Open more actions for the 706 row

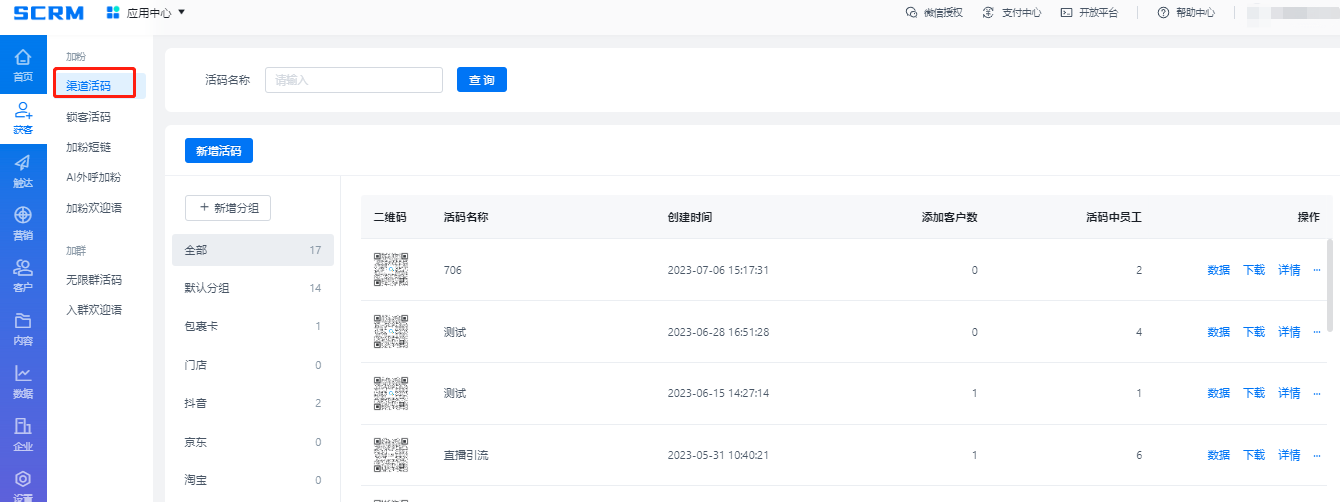[1317, 270]
